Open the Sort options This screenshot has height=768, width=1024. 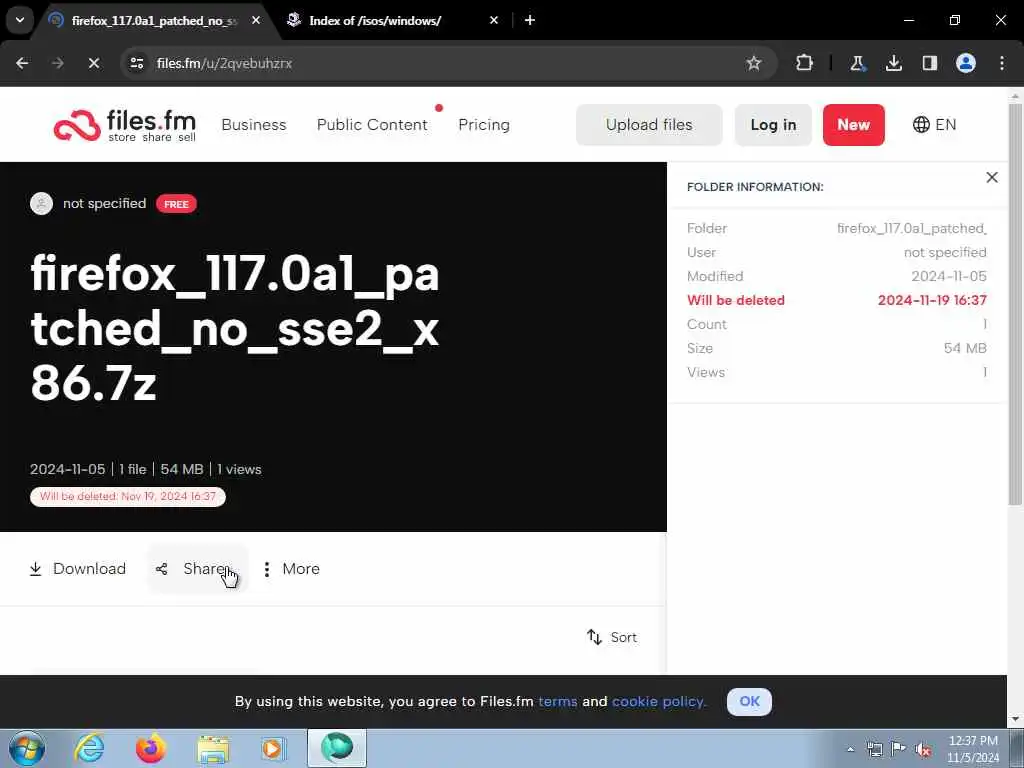pos(612,637)
